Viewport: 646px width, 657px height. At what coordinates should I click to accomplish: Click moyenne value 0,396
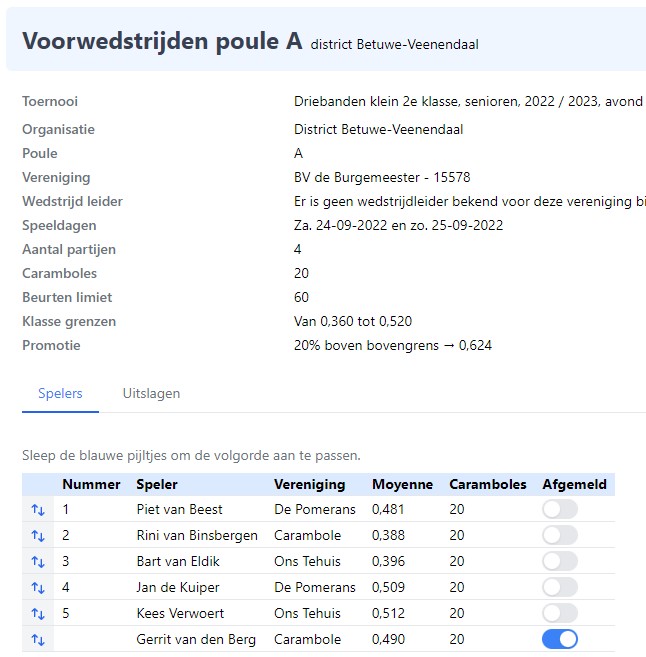tap(388, 561)
